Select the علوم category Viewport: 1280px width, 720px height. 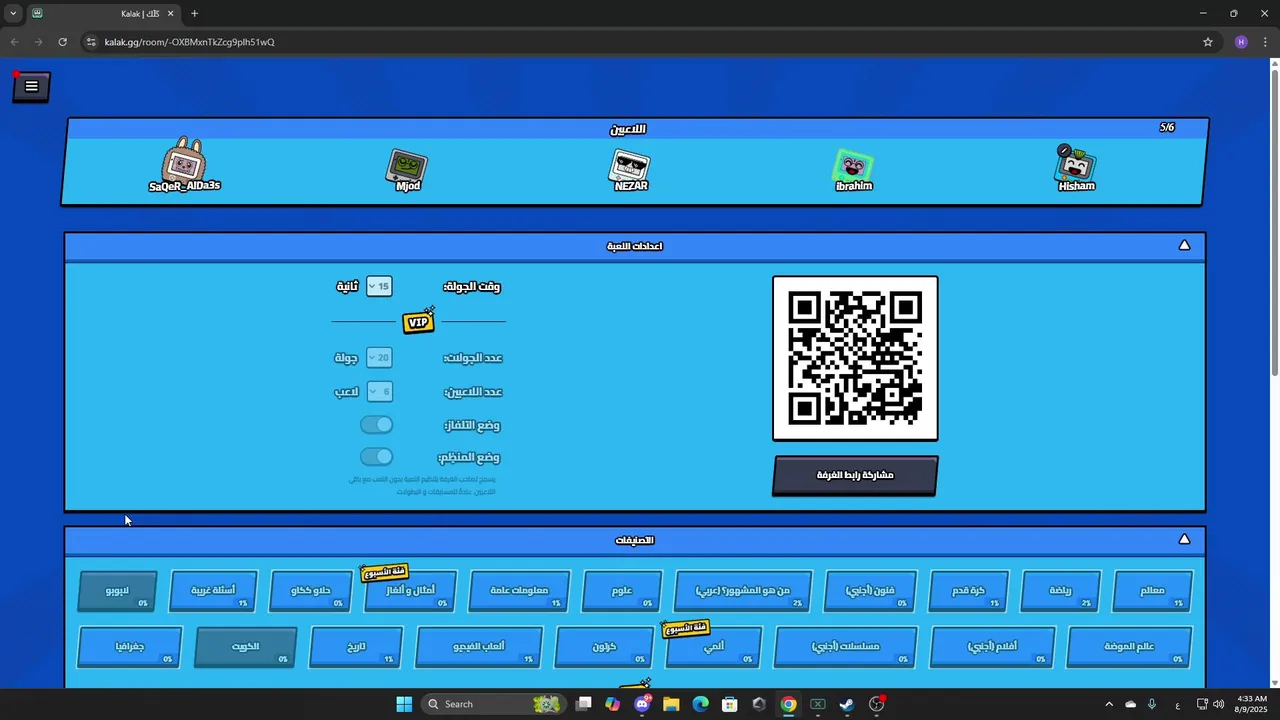click(622, 591)
